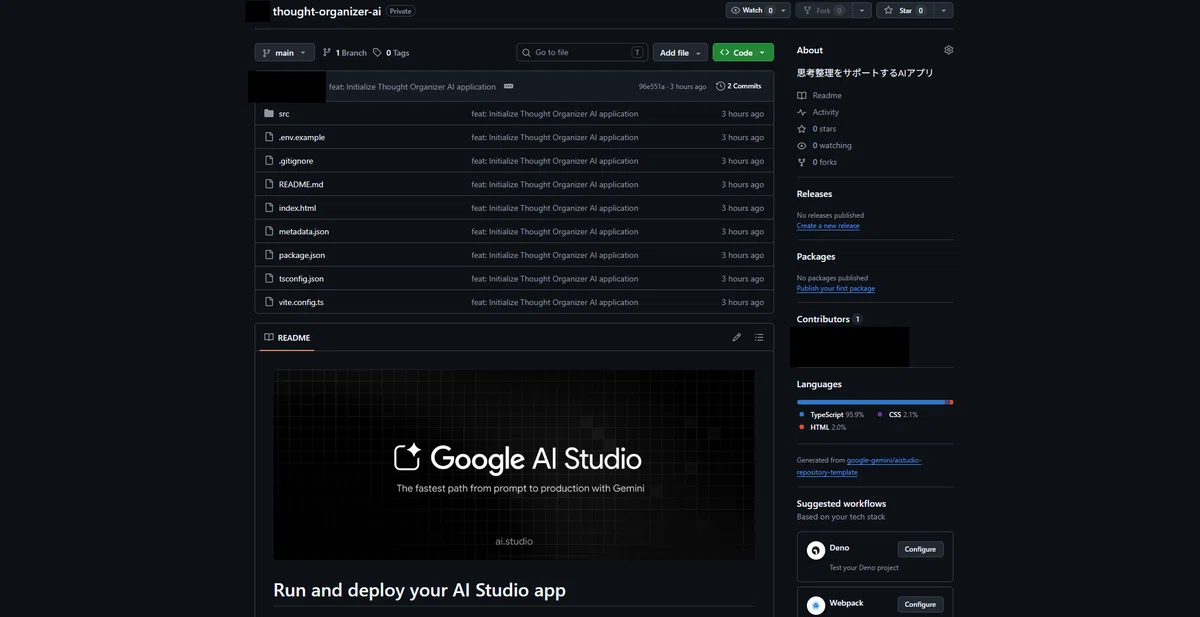This screenshot has height=617, width=1200.
Task: Click the Webpack logo in Suggested workflows
Action: click(816, 605)
